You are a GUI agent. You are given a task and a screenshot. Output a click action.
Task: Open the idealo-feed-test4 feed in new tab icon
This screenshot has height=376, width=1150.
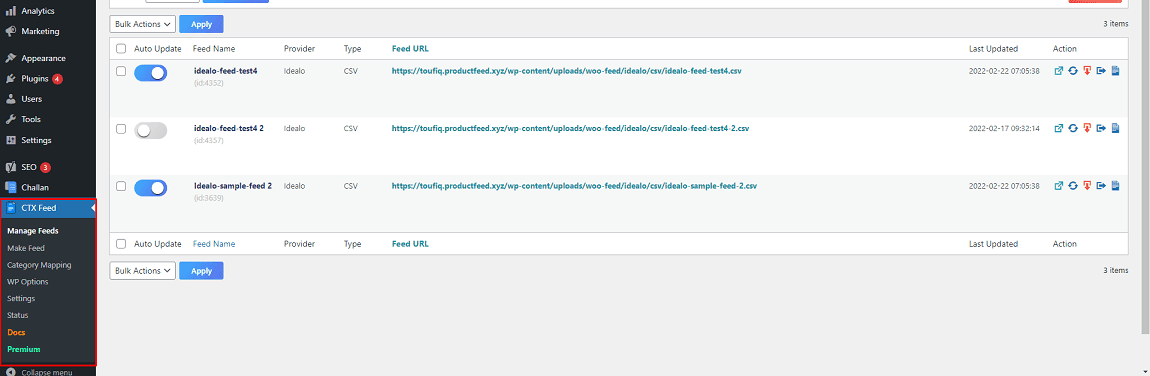[x=1058, y=71]
